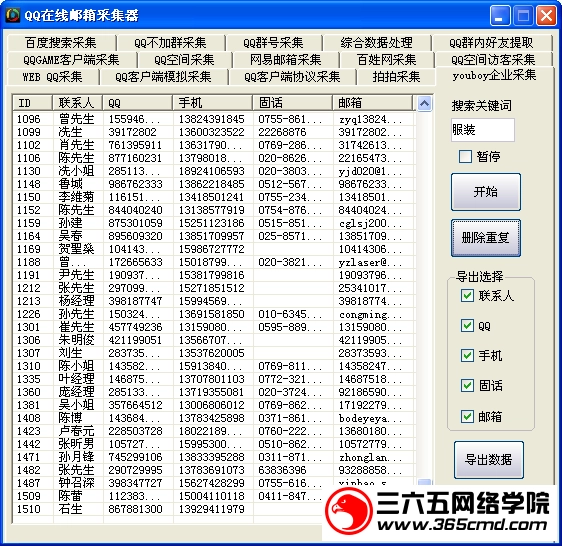Click the 删除重复 button

pyautogui.click(x=486, y=238)
